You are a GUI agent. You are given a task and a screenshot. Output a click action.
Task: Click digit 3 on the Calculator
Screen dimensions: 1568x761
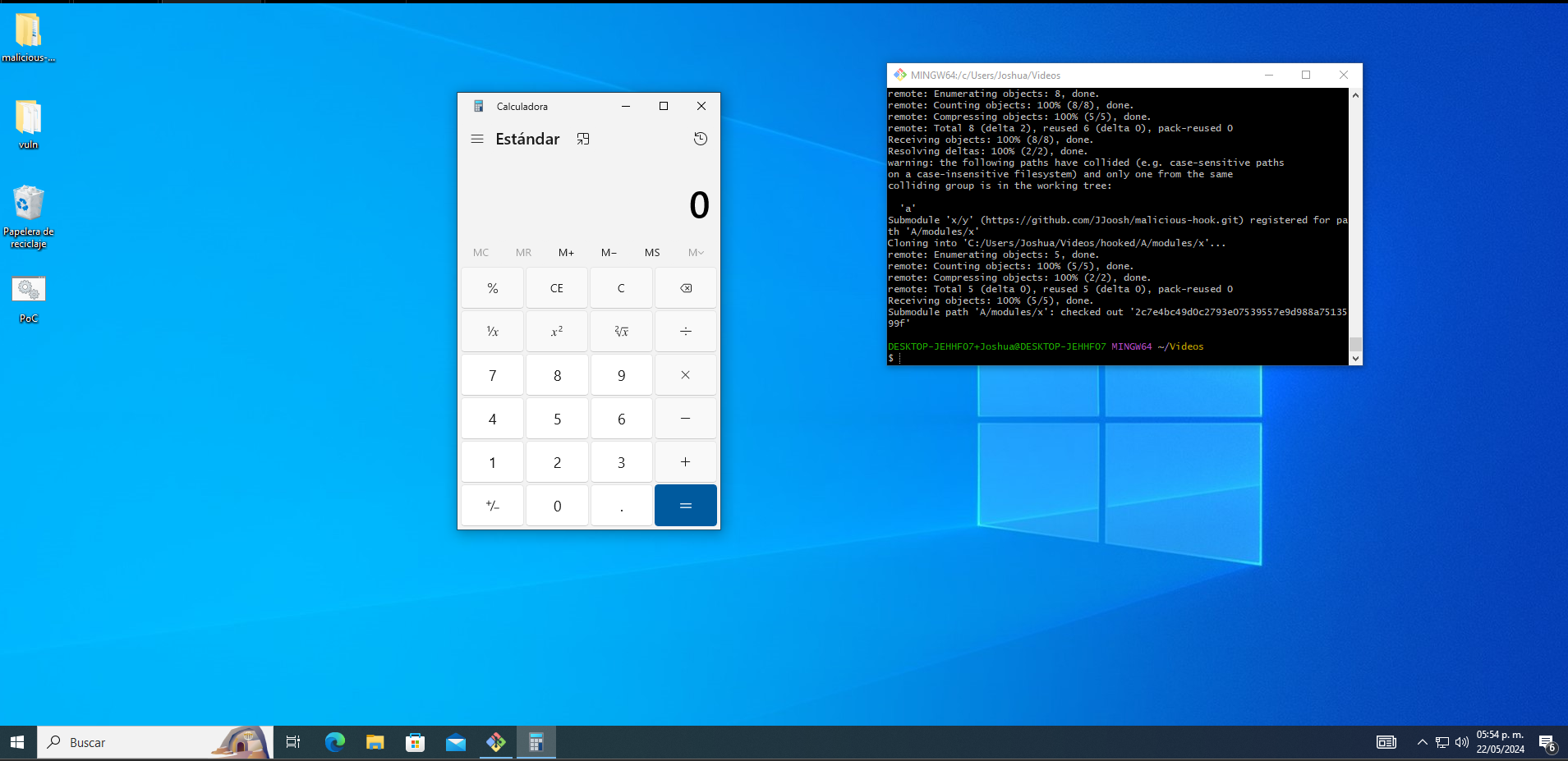point(621,462)
